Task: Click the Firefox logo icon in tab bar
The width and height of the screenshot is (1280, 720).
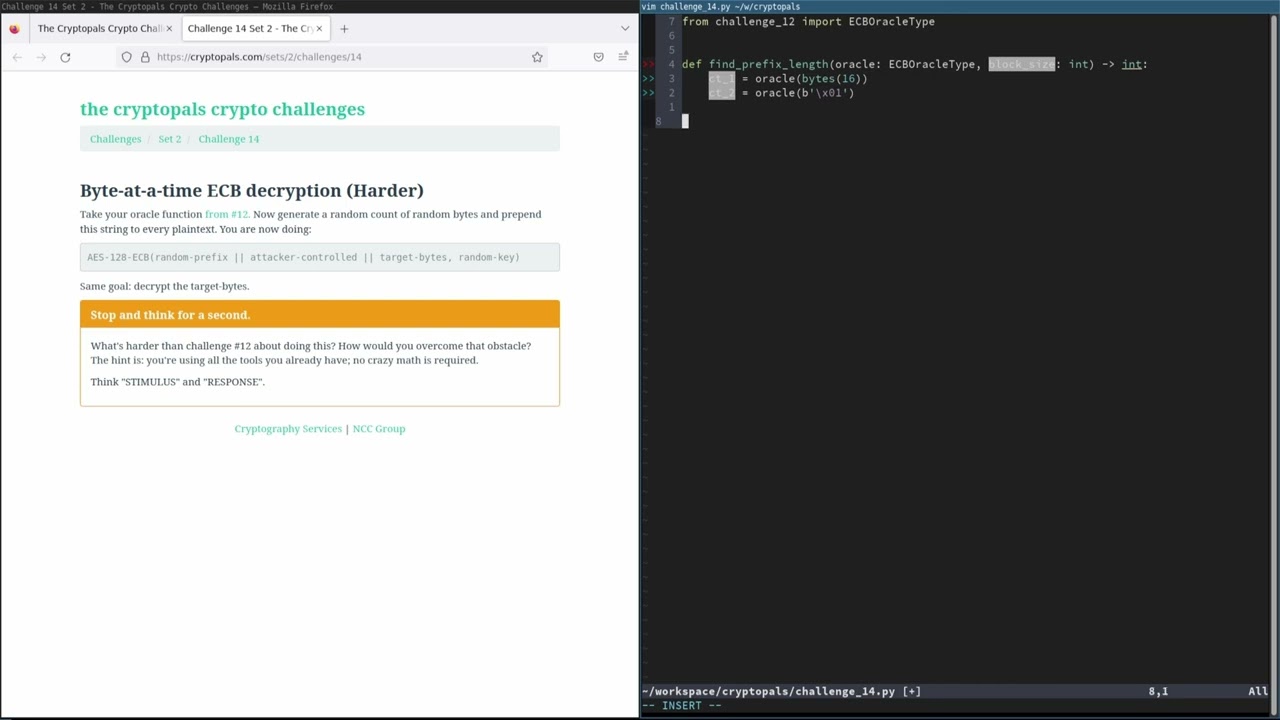Action: pos(14,29)
